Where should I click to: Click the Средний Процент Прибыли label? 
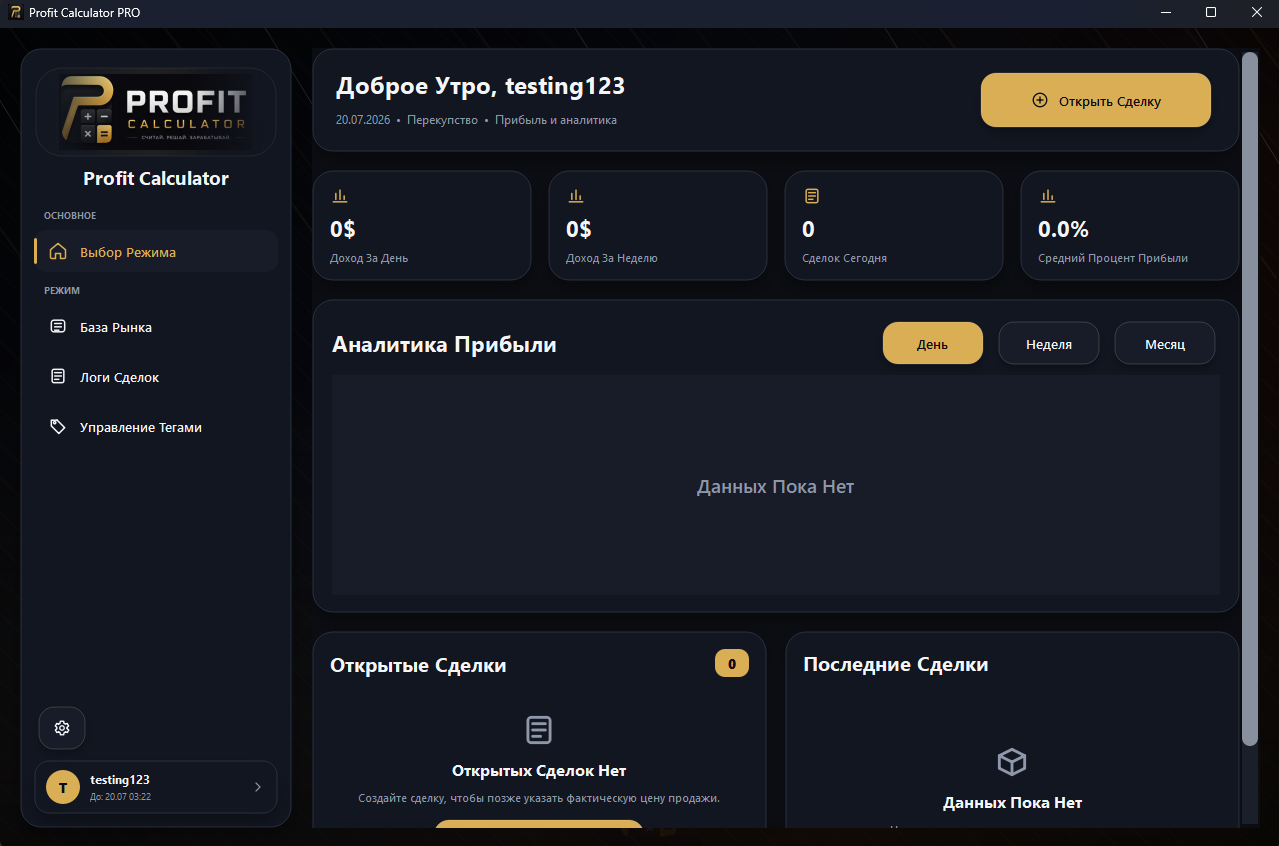tap(1113, 258)
